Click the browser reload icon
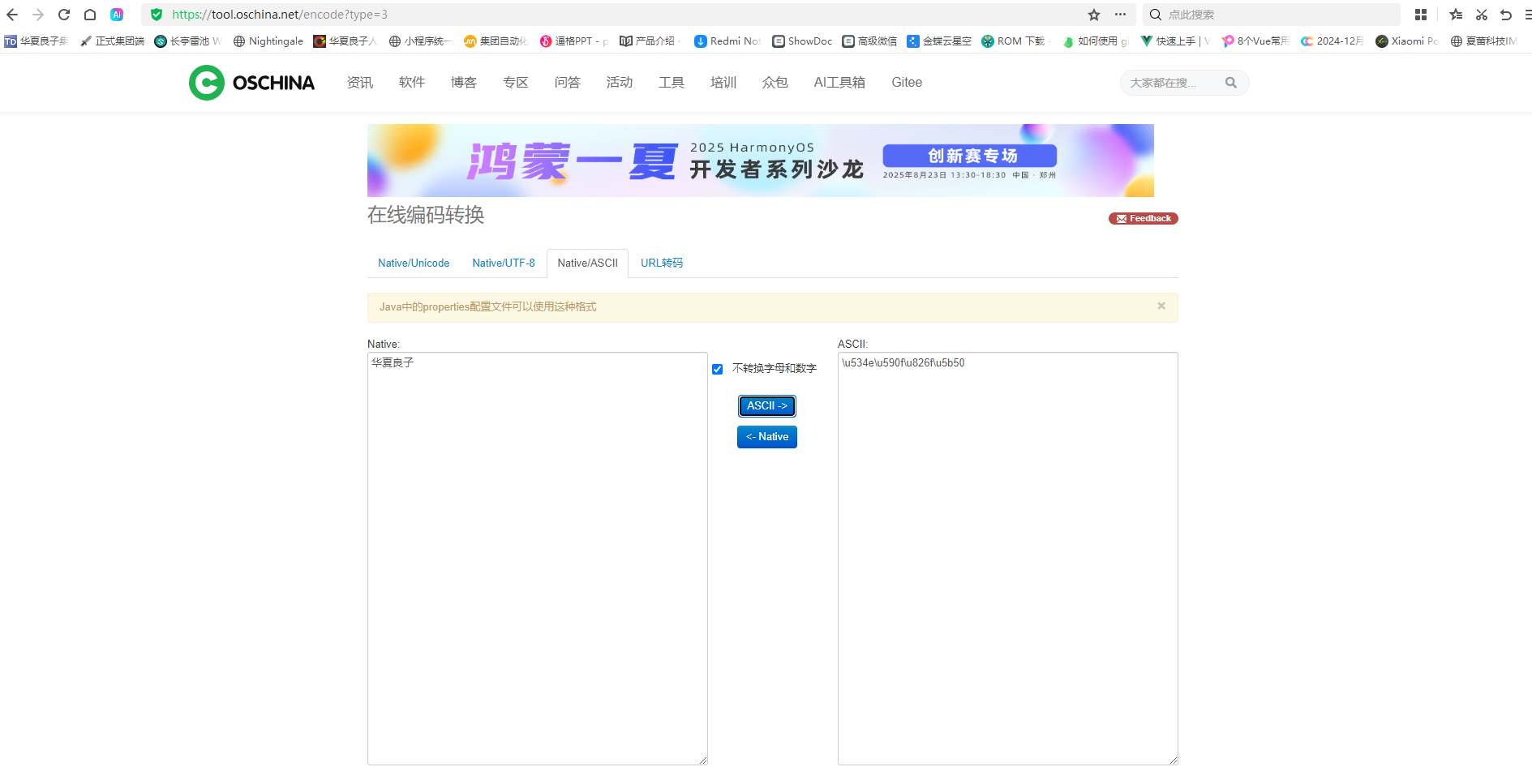The image size is (1532, 784). coord(64,15)
